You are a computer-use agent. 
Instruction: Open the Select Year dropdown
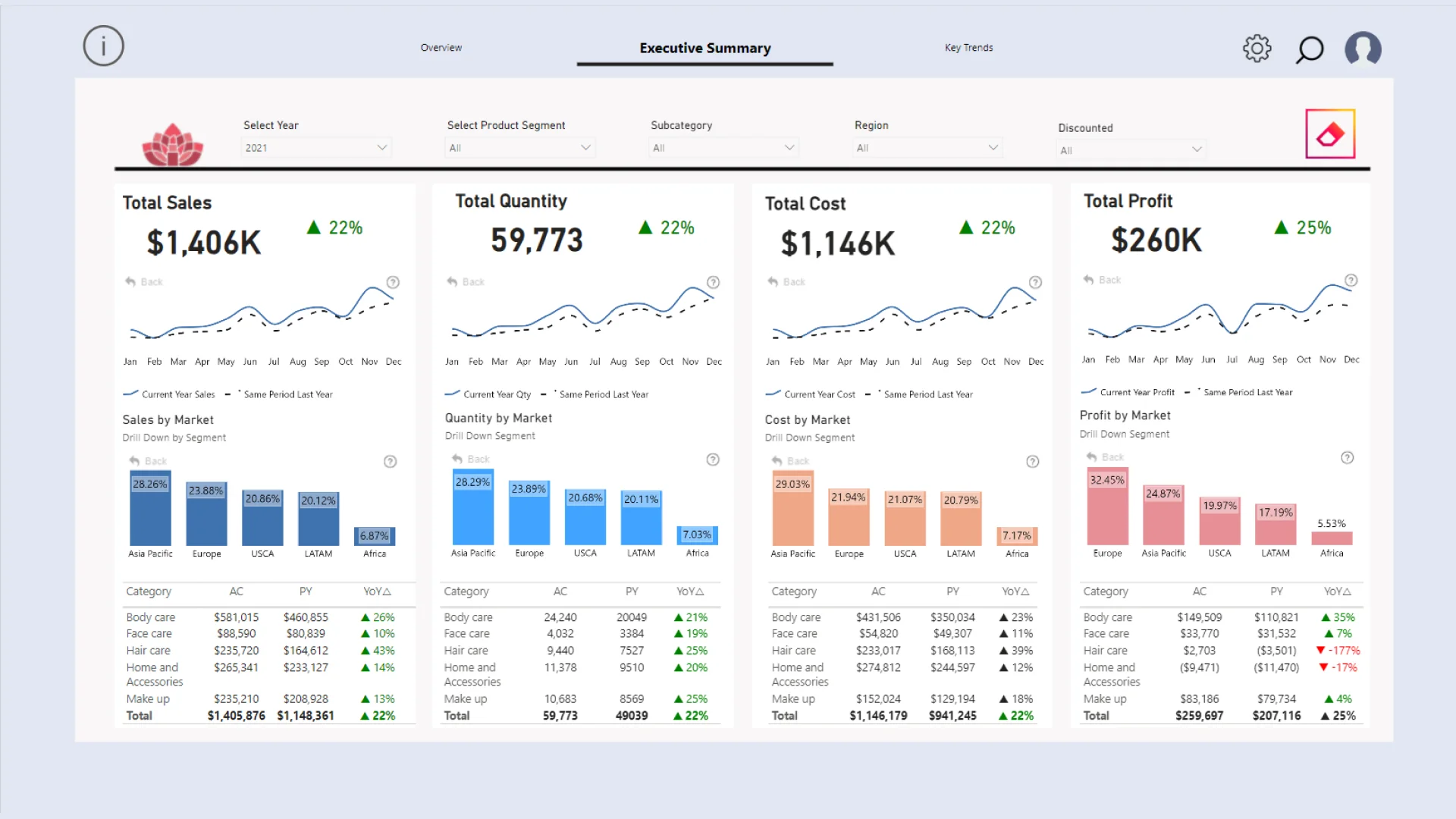315,148
